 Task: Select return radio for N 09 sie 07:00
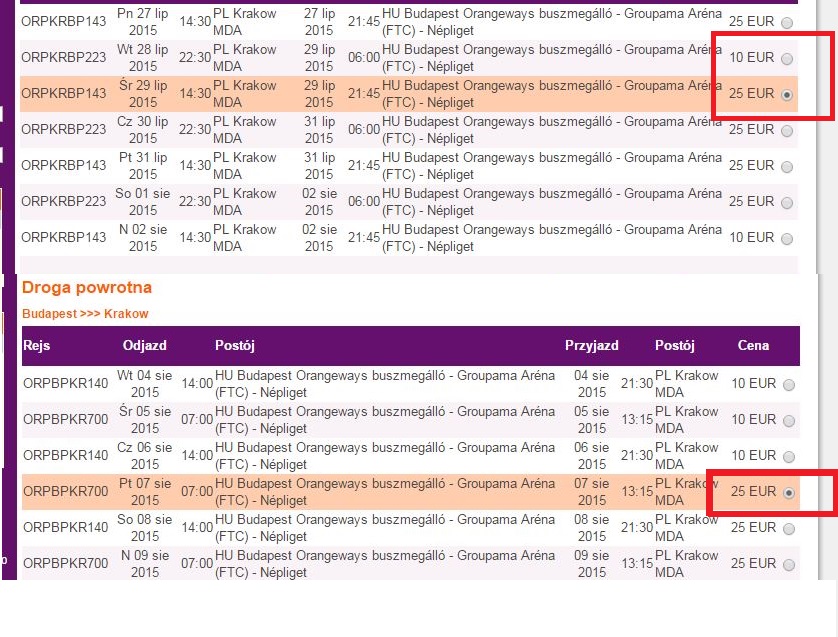[x=789, y=564]
